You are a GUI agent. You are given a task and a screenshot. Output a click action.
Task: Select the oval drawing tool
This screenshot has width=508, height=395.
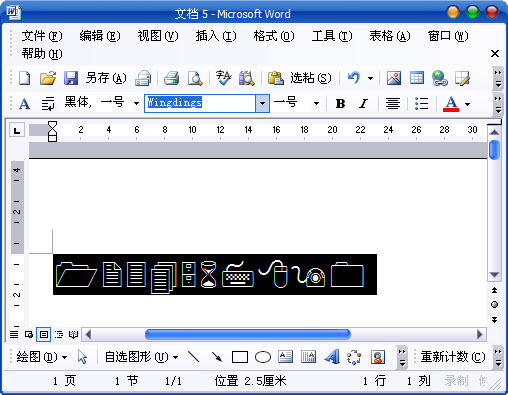(263, 357)
